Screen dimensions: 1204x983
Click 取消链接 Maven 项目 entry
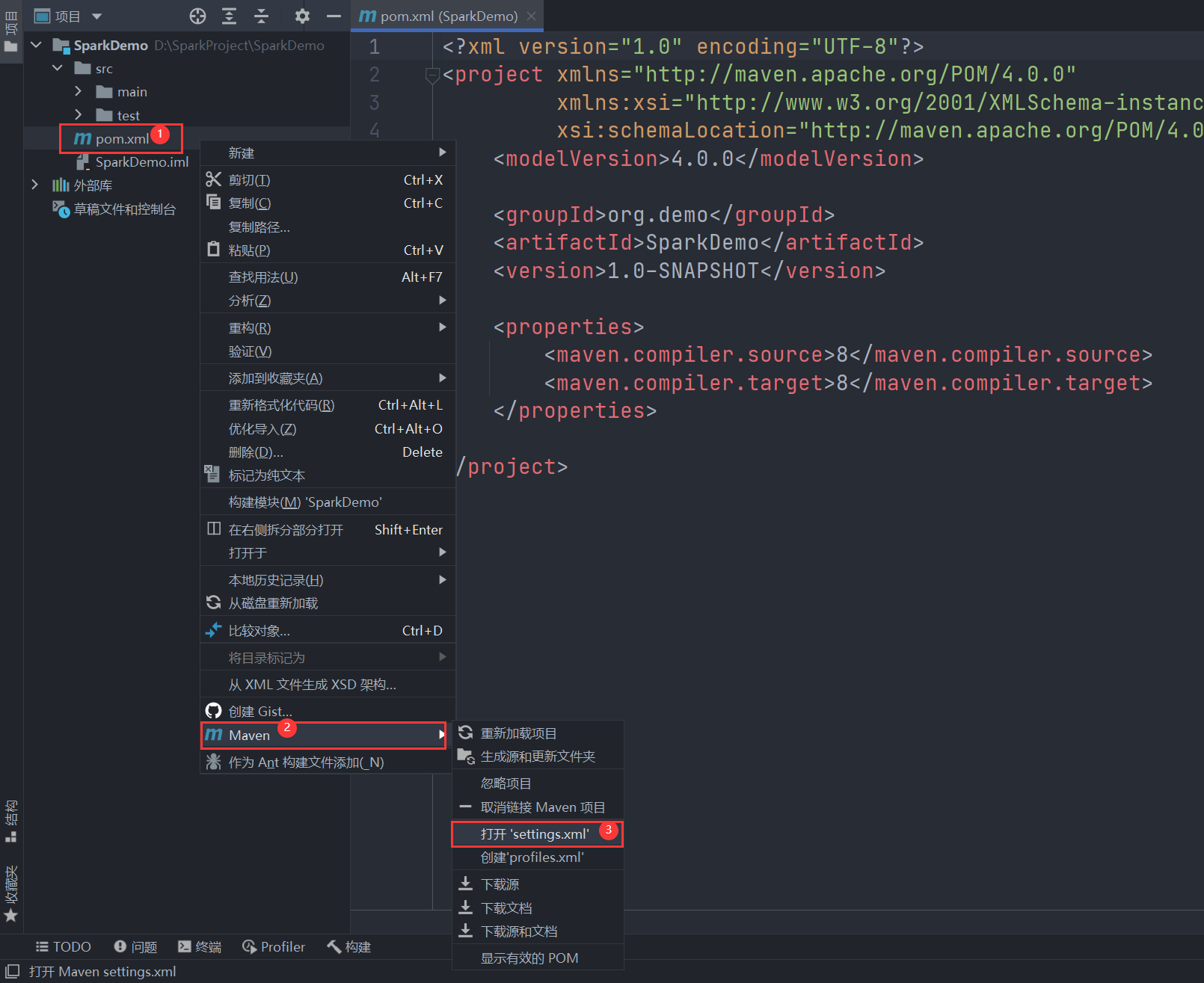[538, 807]
